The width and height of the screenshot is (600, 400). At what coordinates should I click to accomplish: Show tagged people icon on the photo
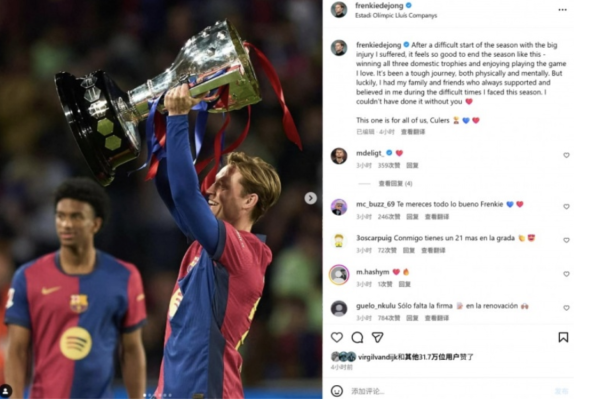tap(6, 391)
